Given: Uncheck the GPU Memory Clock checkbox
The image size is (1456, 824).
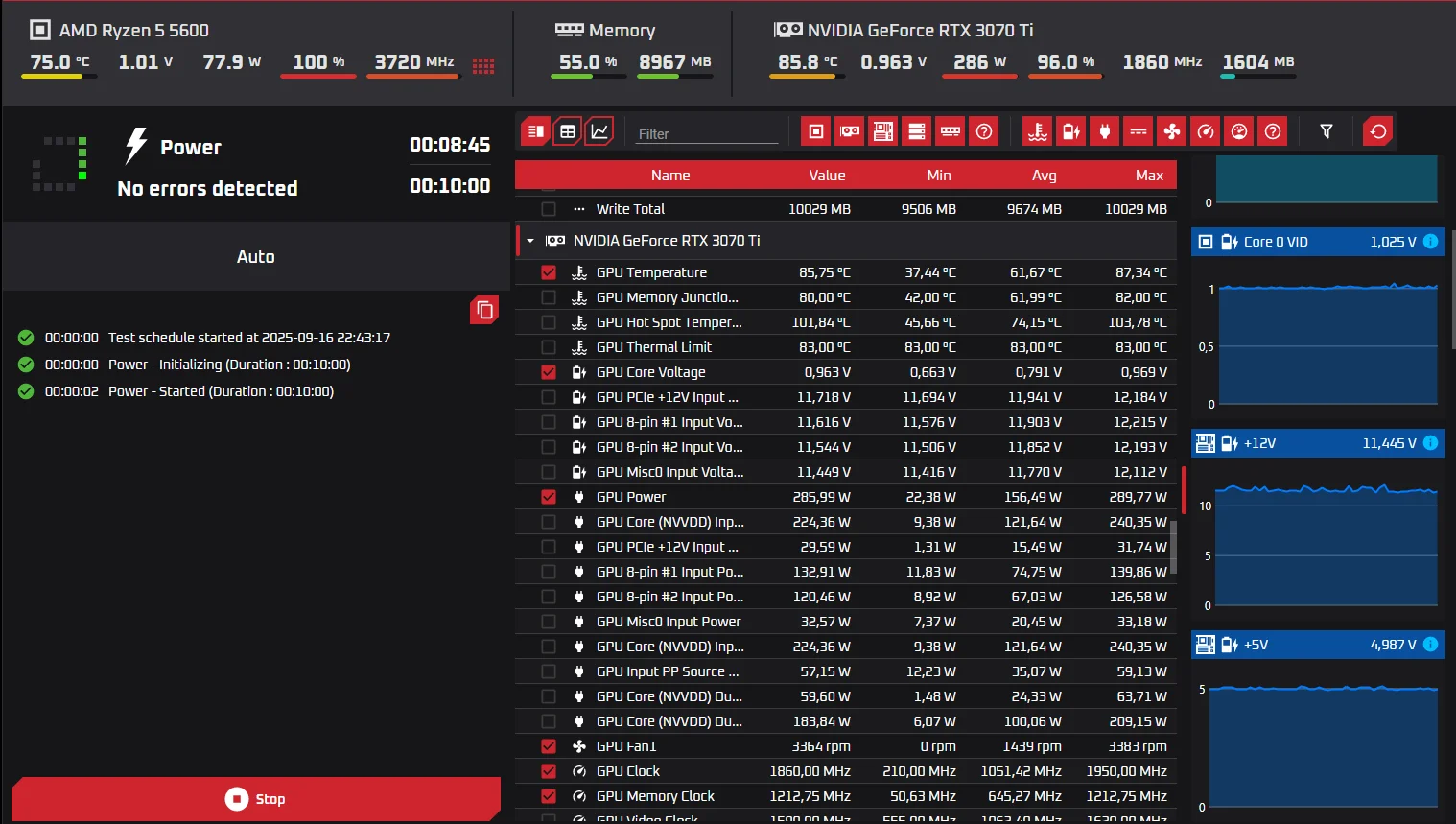Looking at the screenshot, I should point(549,796).
